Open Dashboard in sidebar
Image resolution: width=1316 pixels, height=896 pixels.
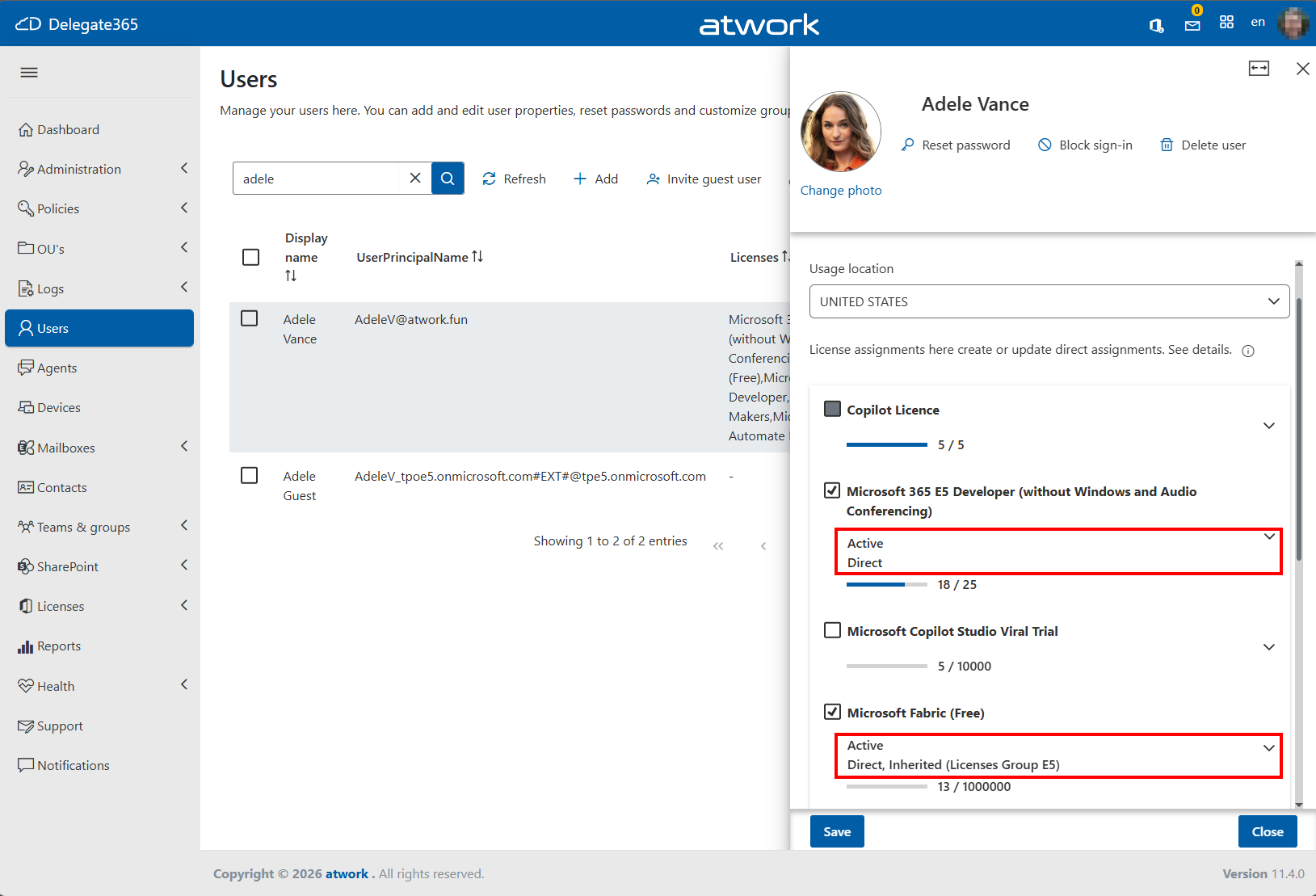(99, 129)
